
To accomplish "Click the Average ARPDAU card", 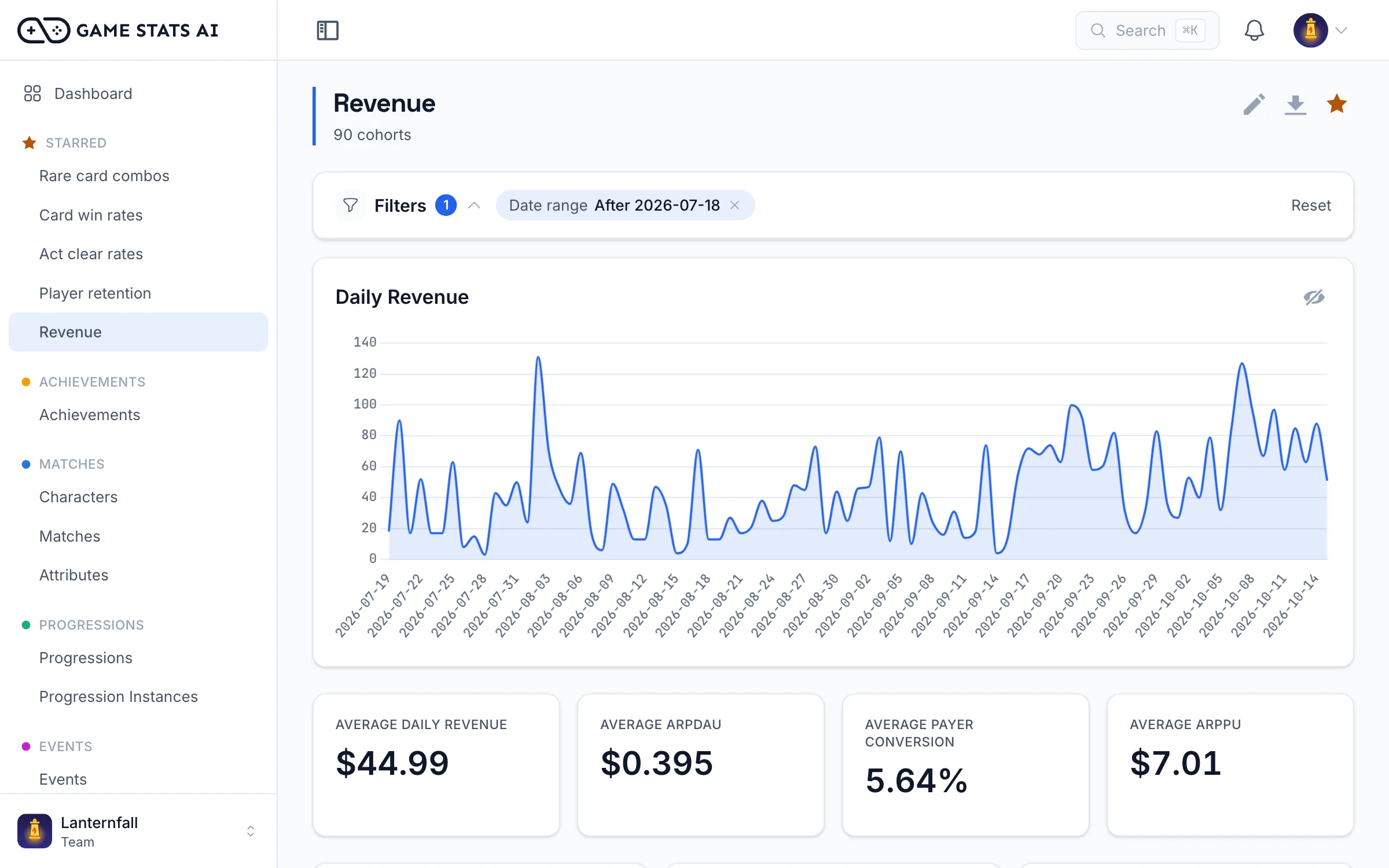I will (x=701, y=765).
